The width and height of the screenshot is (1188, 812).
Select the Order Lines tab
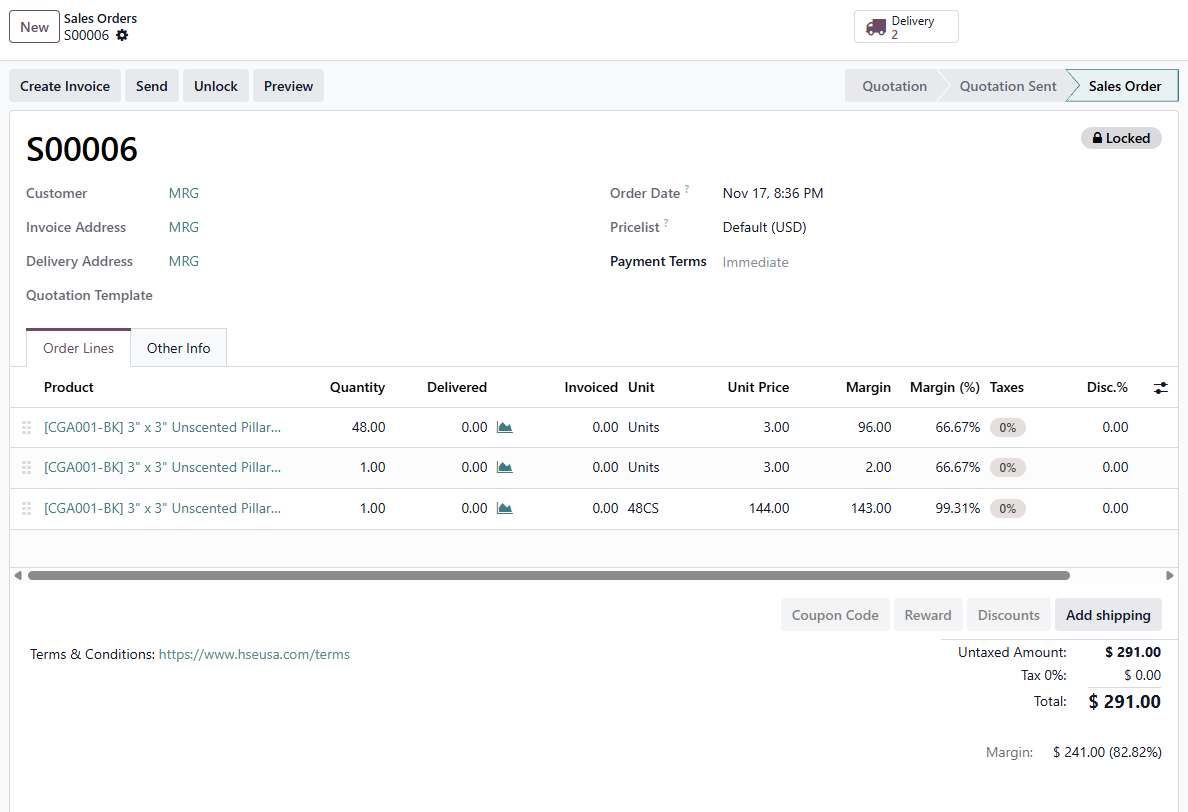[78, 348]
